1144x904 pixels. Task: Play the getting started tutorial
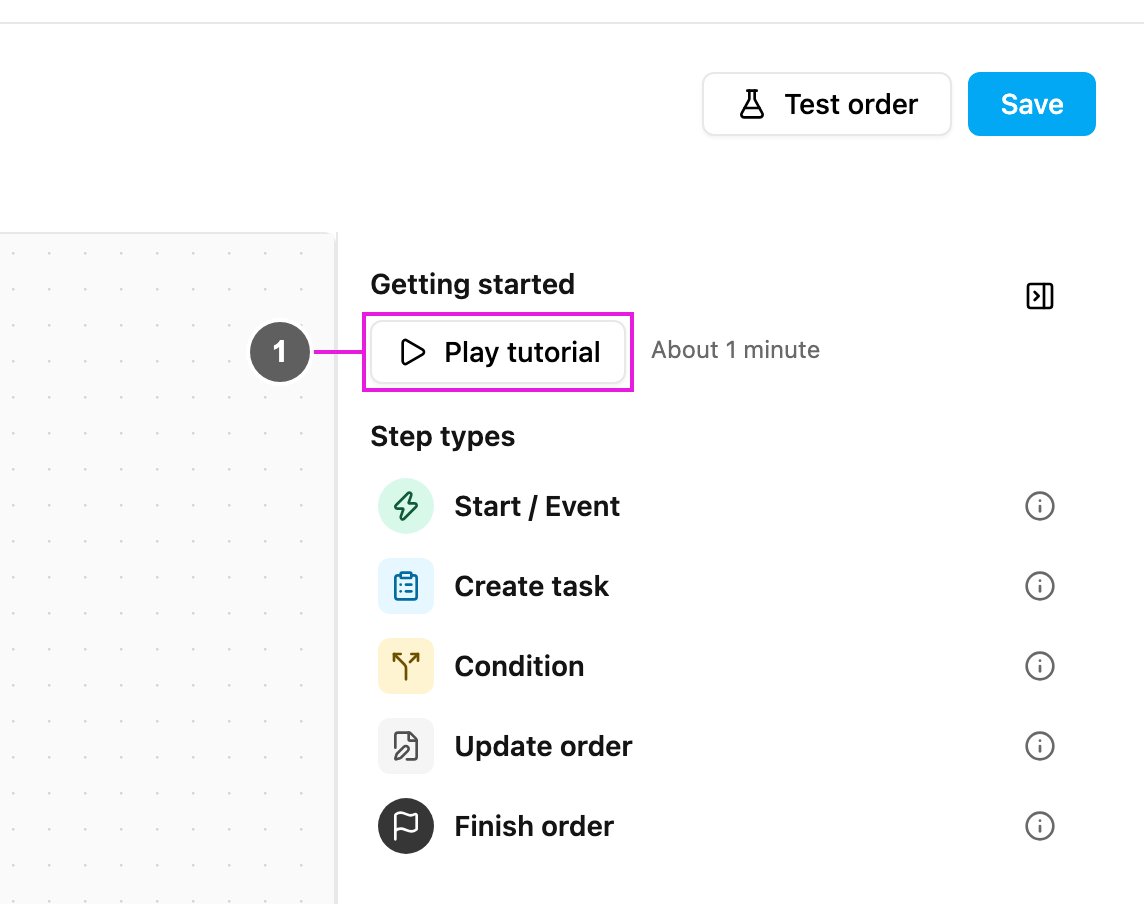pos(498,352)
